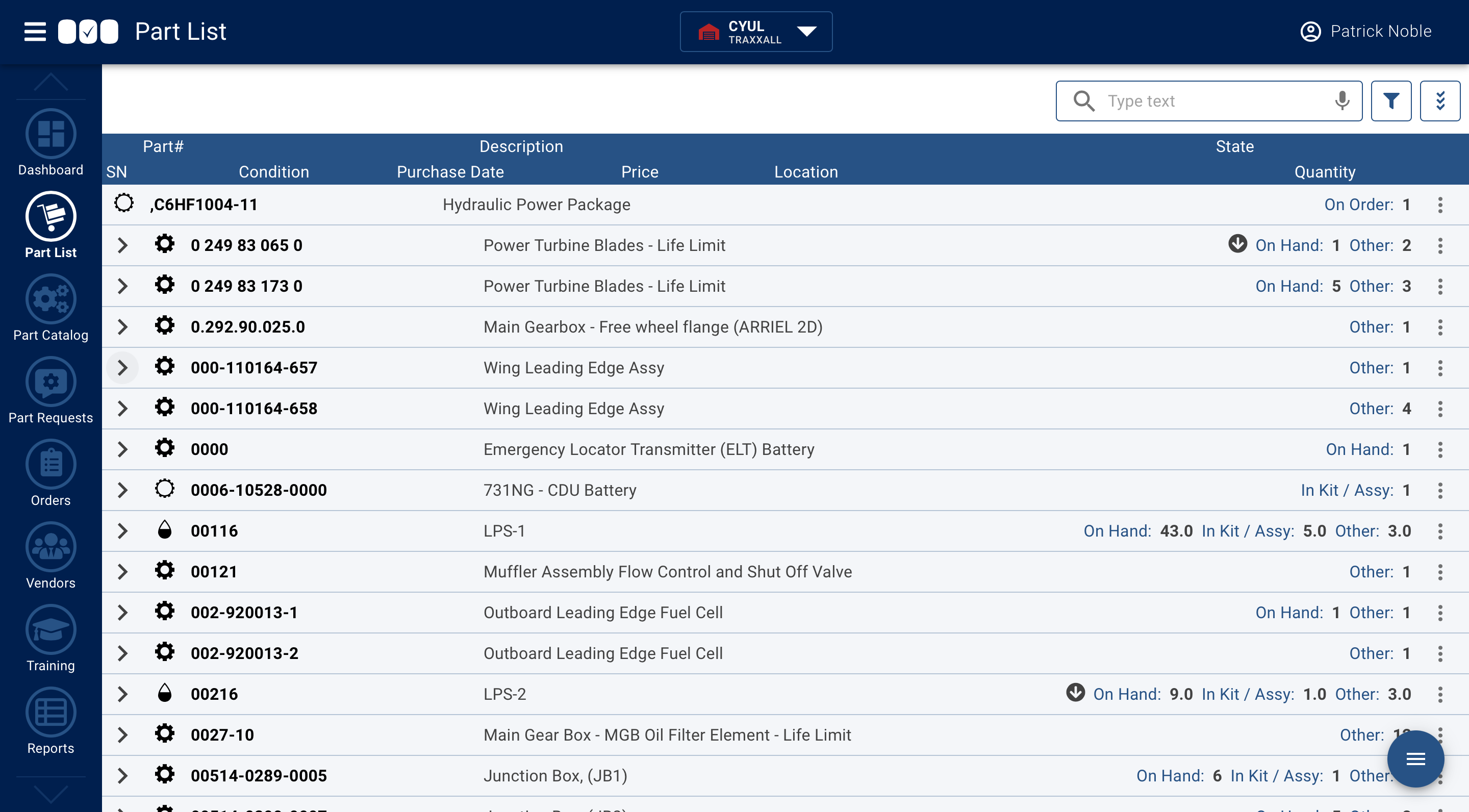The image size is (1469, 812).
Task: Activate voice search with the microphone icon
Action: coord(1342,101)
